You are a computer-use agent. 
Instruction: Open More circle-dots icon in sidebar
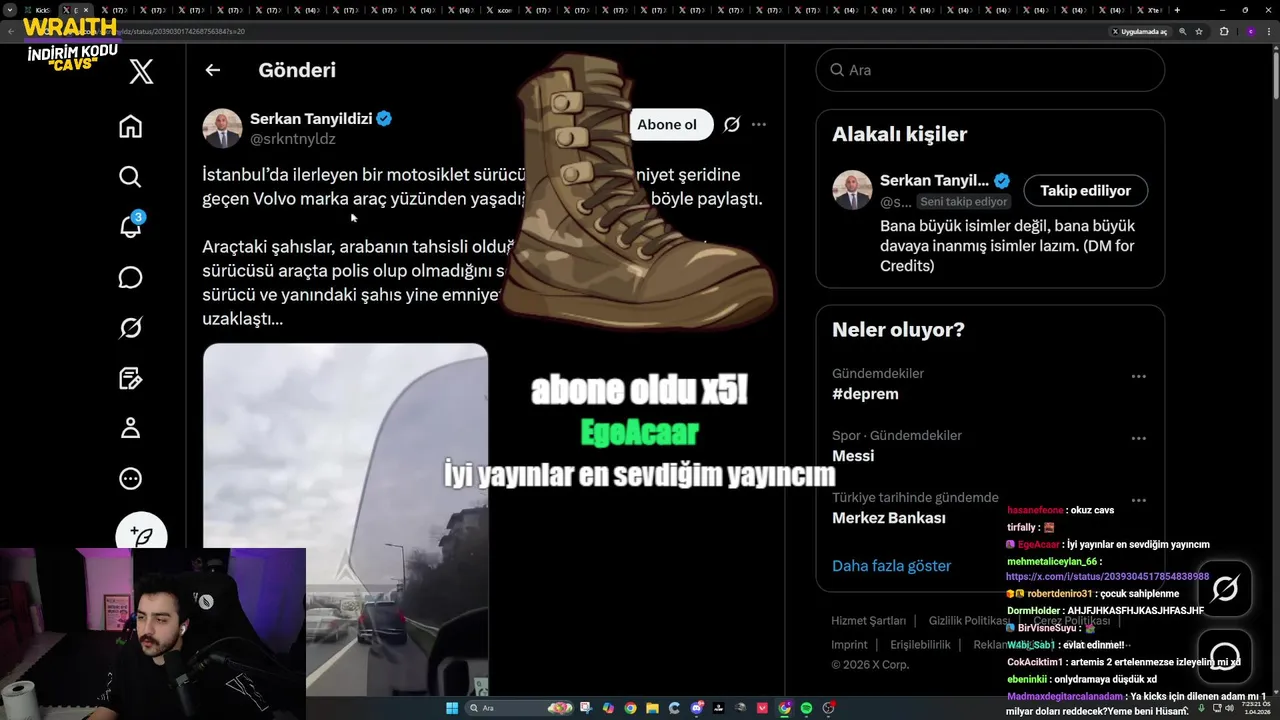130,479
